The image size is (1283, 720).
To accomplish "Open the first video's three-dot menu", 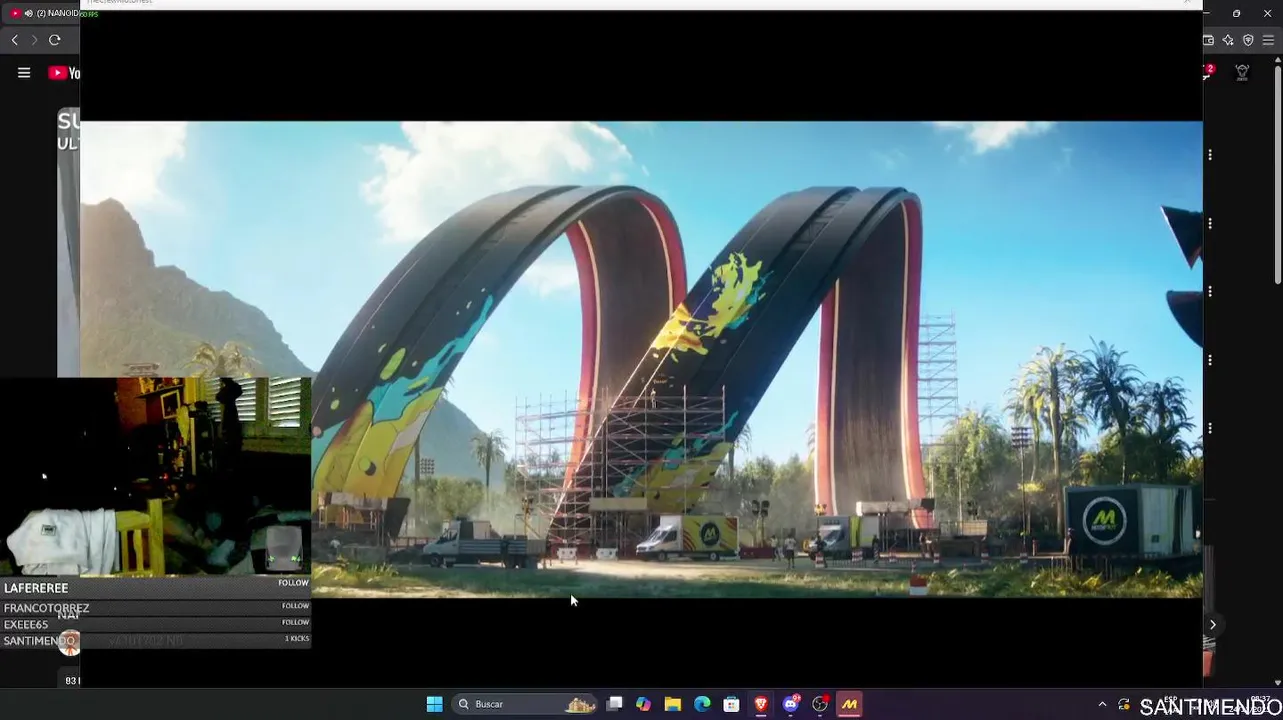I will pyautogui.click(x=1210, y=155).
